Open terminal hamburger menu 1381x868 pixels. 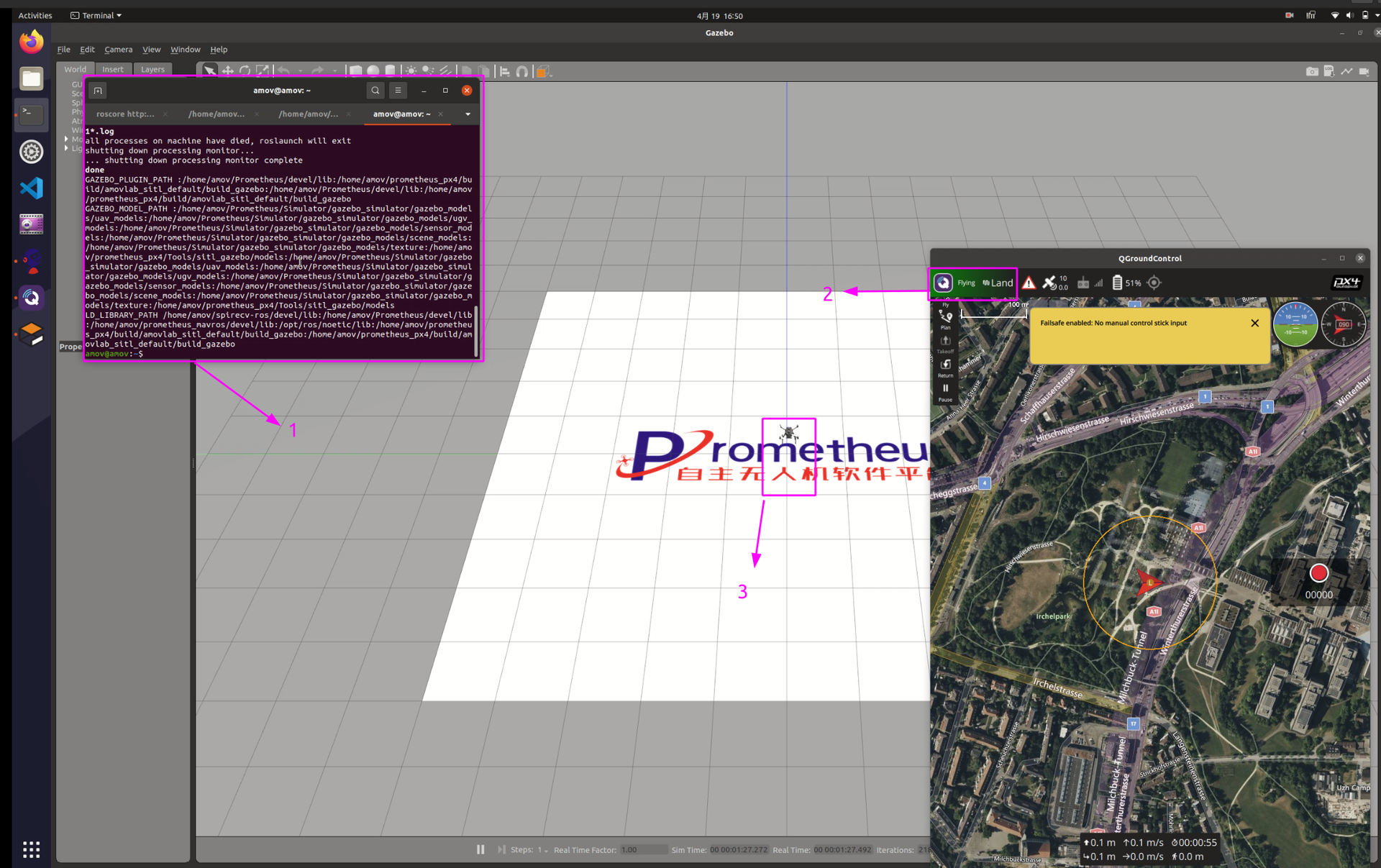[x=398, y=90]
